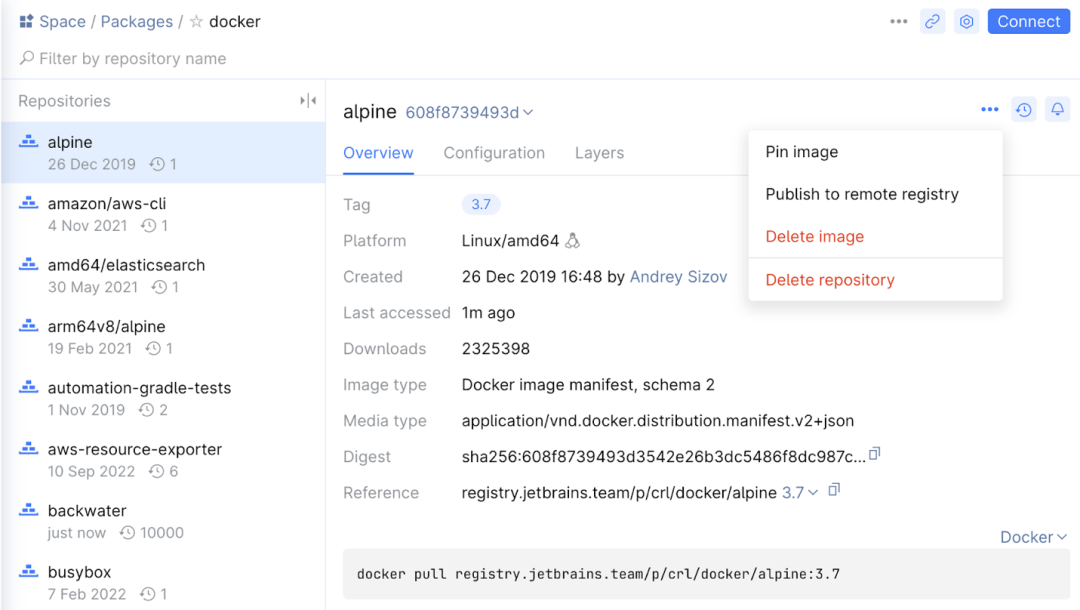Click the docker icon beside automation-gradle-tests

[28, 386]
